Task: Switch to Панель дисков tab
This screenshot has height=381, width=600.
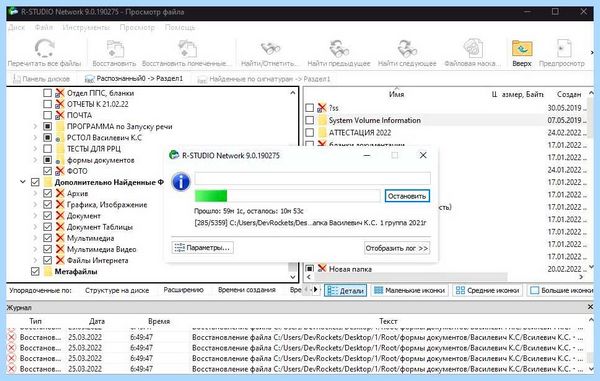Action: tap(41, 79)
